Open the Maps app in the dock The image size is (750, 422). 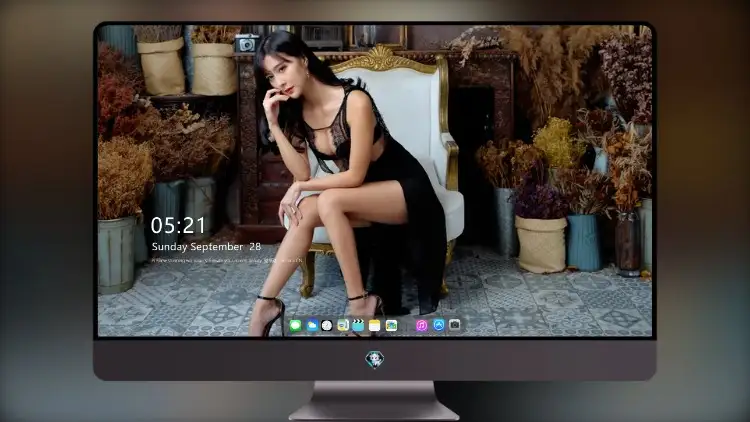click(343, 326)
